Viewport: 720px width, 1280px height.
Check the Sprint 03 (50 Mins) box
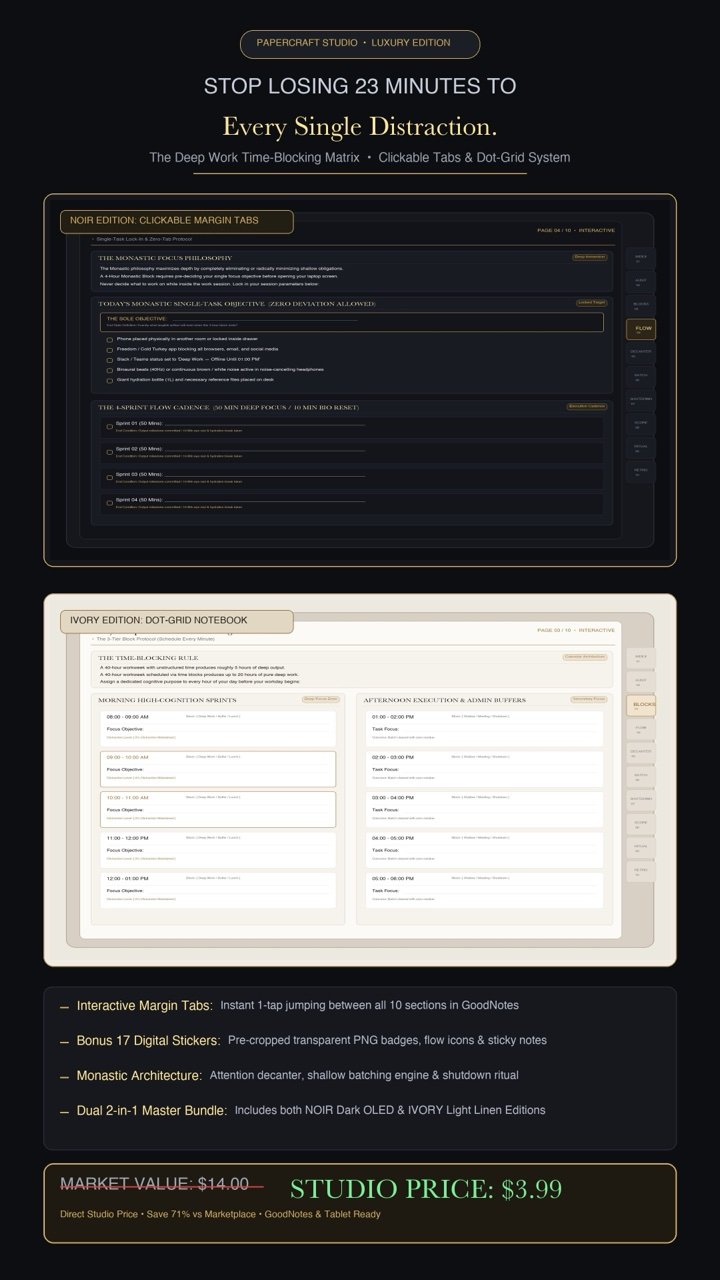(110, 476)
